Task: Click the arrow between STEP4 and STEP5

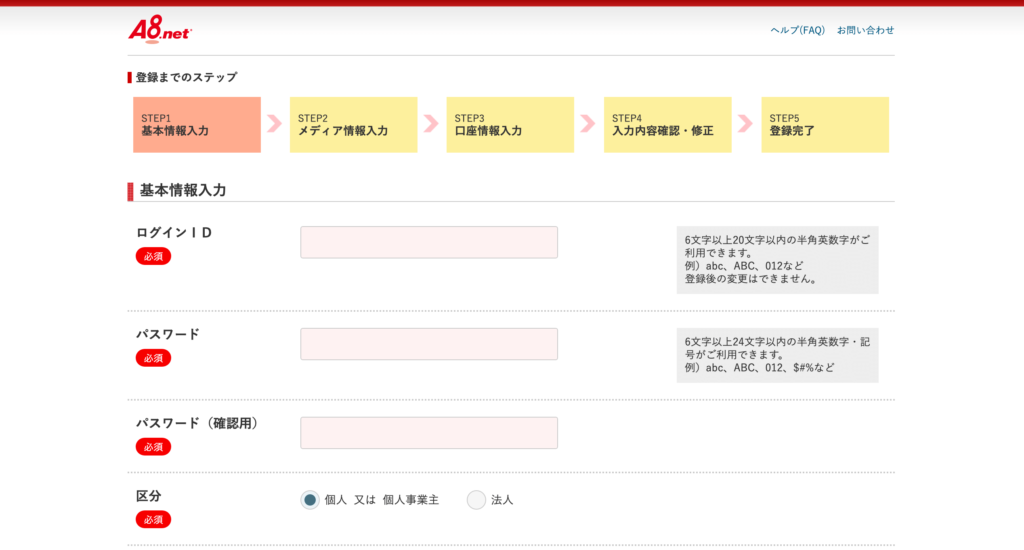Action: click(746, 124)
